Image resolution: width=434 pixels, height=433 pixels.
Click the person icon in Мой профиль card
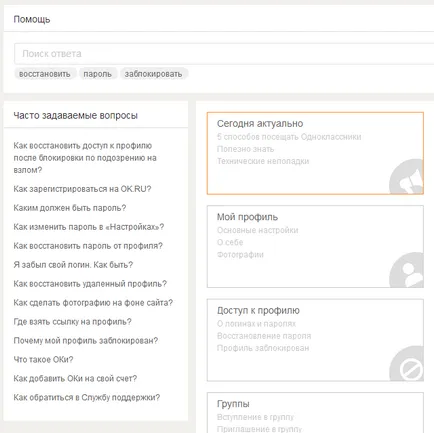[x=407, y=270]
